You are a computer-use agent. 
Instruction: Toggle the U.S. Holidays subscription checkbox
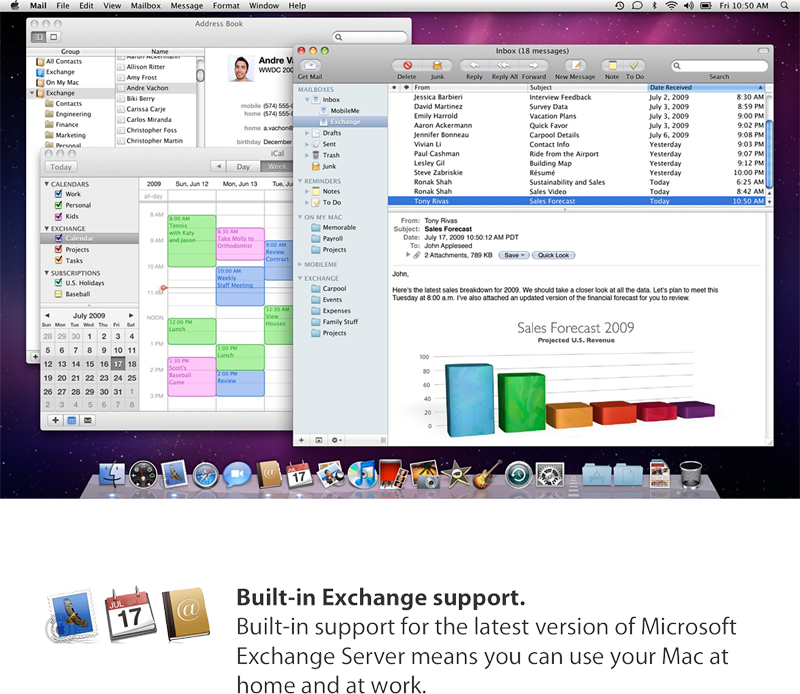tap(58, 283)
